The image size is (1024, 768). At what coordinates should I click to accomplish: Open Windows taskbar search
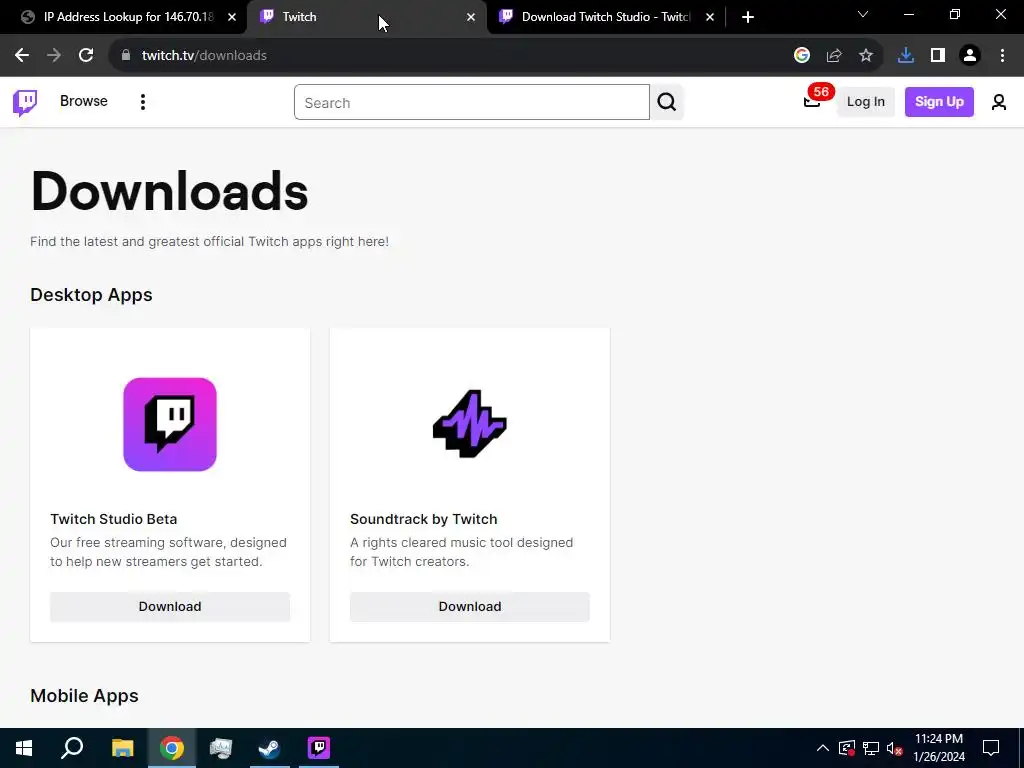pos(72,748)
